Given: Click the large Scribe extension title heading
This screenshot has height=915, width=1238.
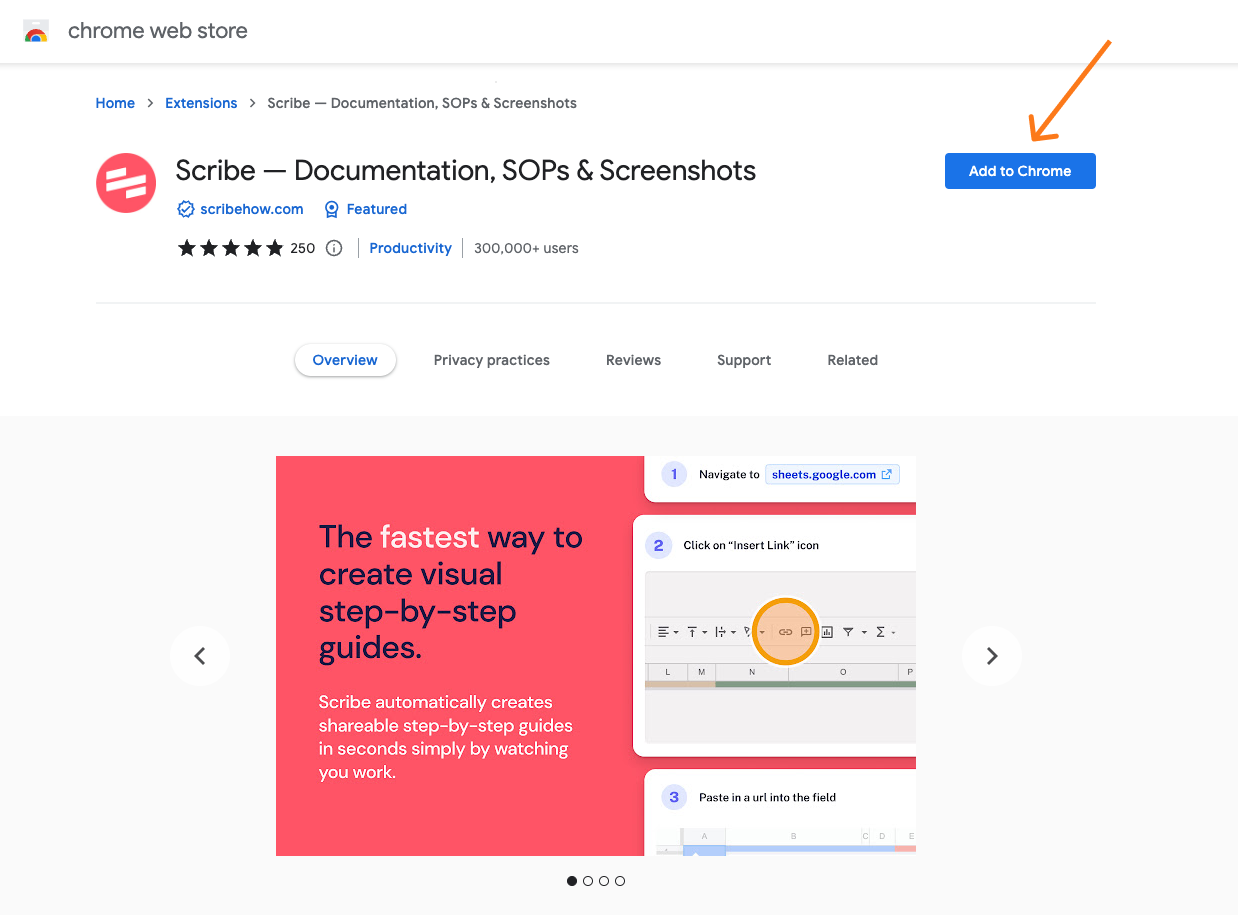Looking at the screenshot, I should [x=465, y=171].
